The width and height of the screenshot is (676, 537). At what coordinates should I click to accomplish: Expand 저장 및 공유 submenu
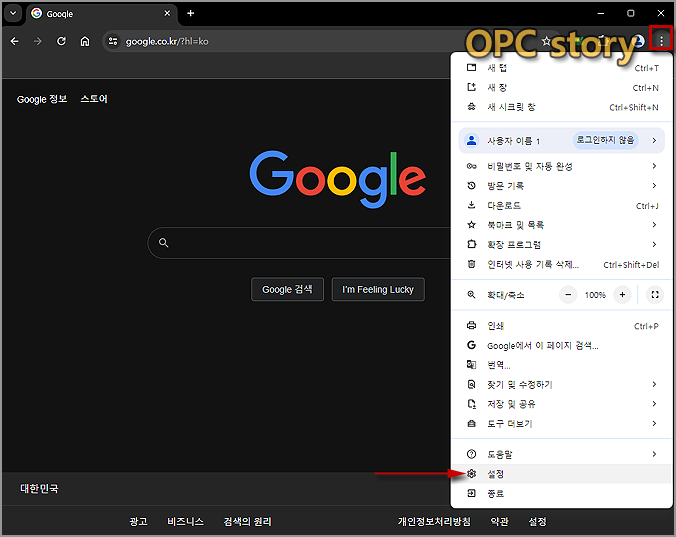[561, 404]
